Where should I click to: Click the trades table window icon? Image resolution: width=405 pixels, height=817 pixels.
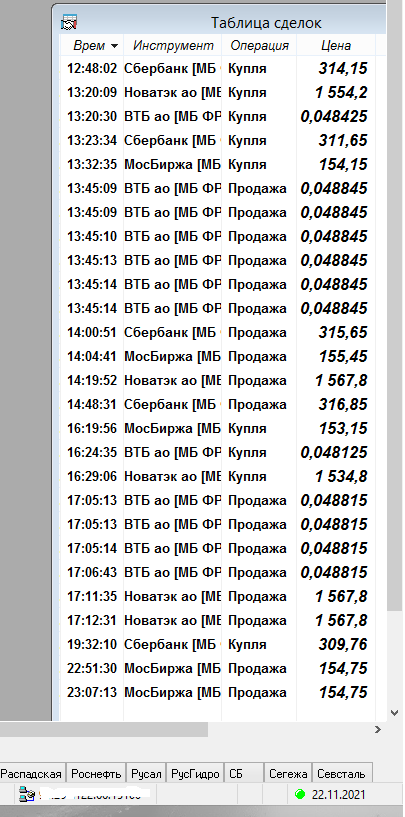[69, 23]
